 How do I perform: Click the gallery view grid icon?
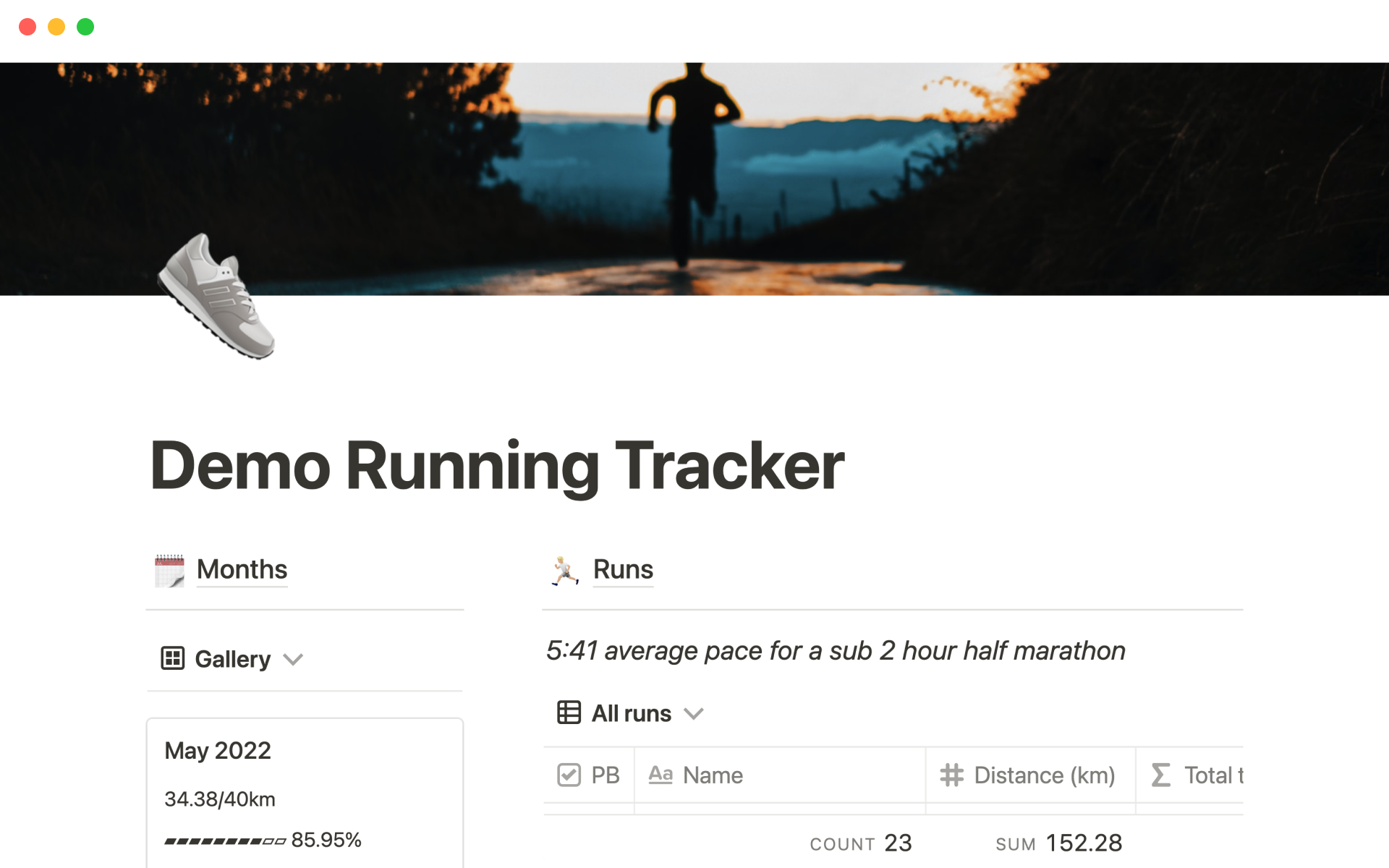tap(171, 659)
